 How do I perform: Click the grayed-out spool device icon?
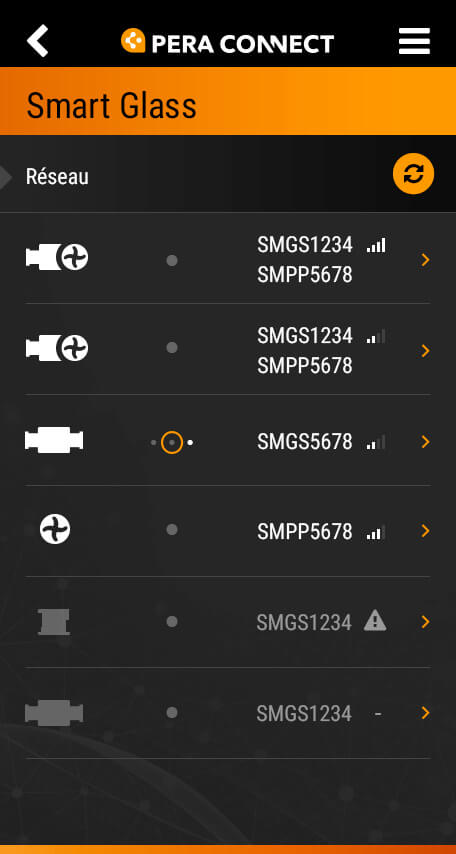click(54, 622)
